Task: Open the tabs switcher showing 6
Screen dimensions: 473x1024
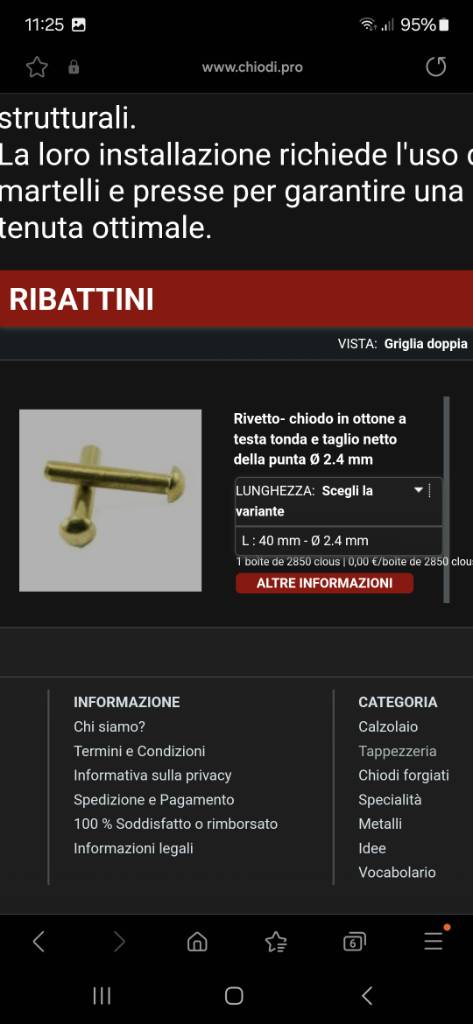Action: (354, 941)
